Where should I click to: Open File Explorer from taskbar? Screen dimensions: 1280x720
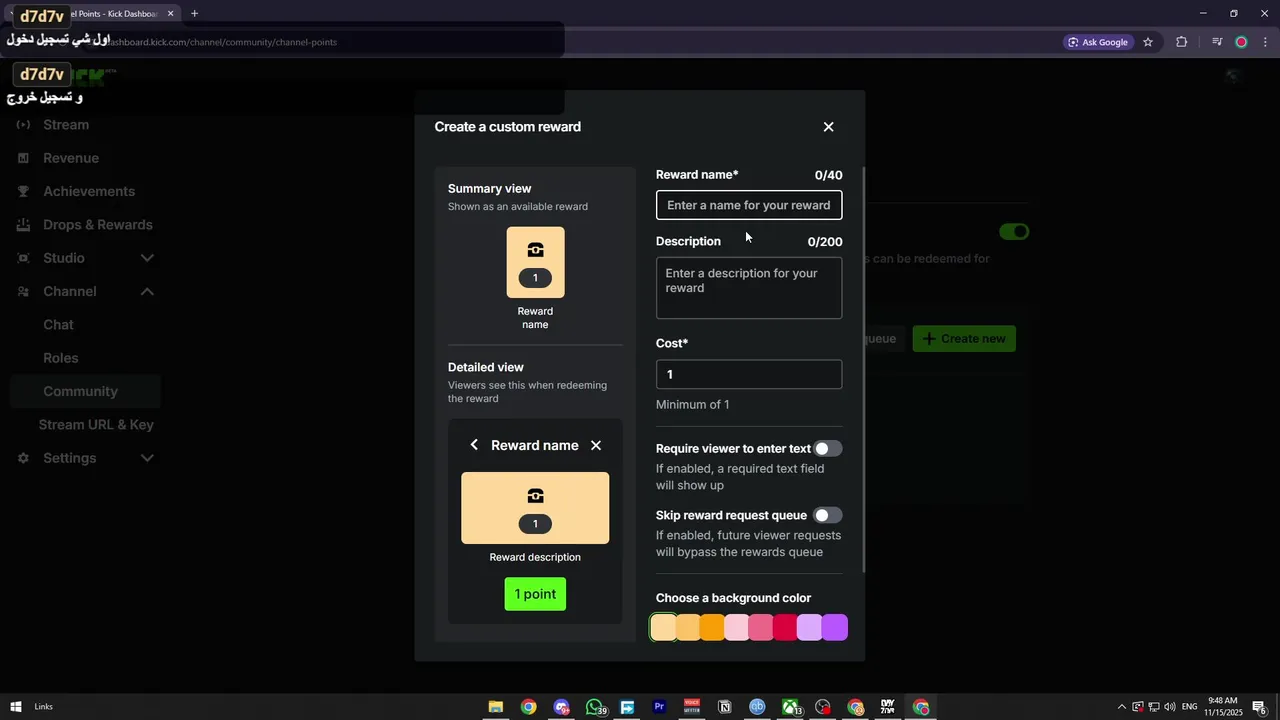495,707
